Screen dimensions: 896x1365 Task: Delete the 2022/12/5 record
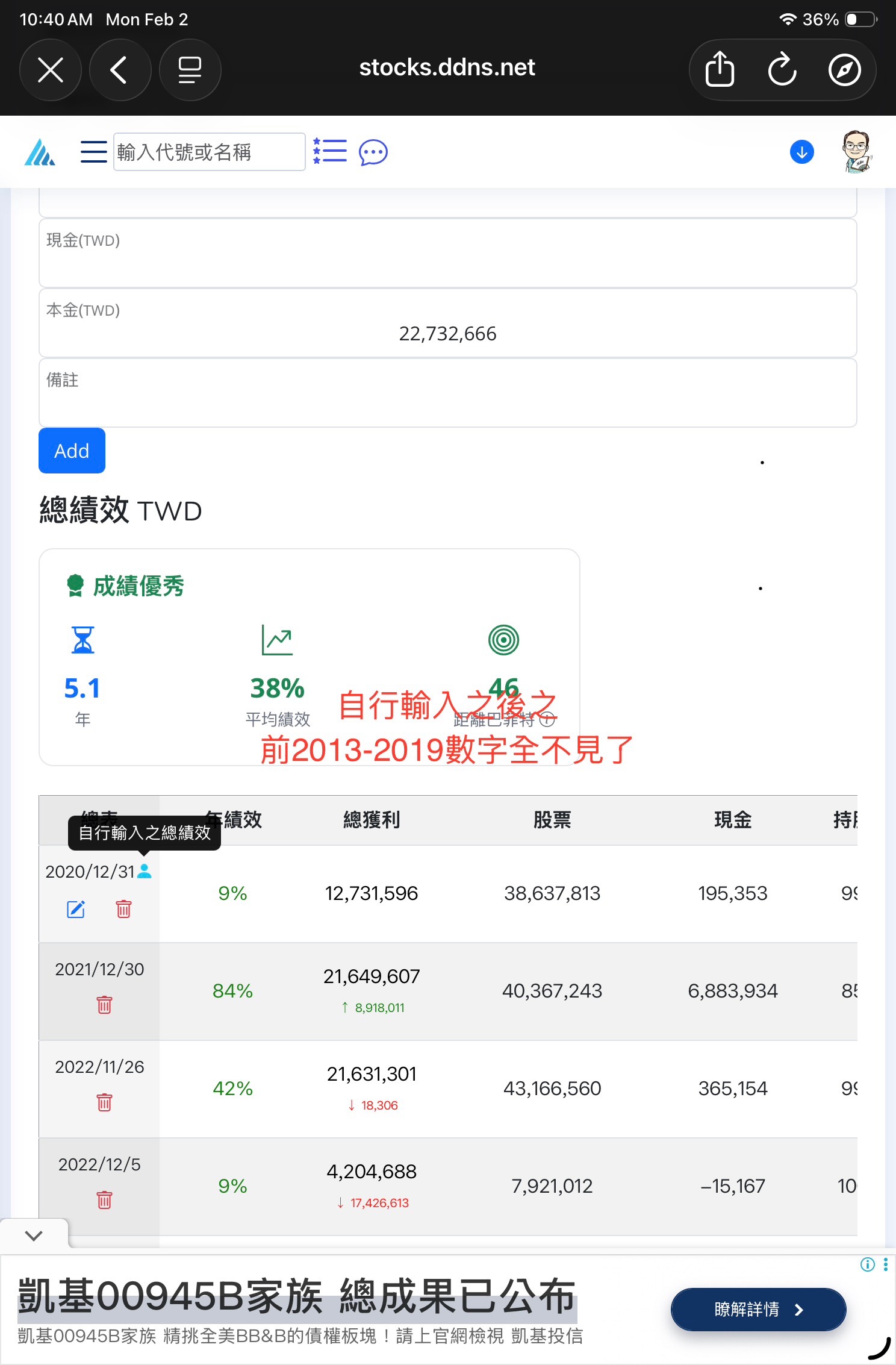104,1200
